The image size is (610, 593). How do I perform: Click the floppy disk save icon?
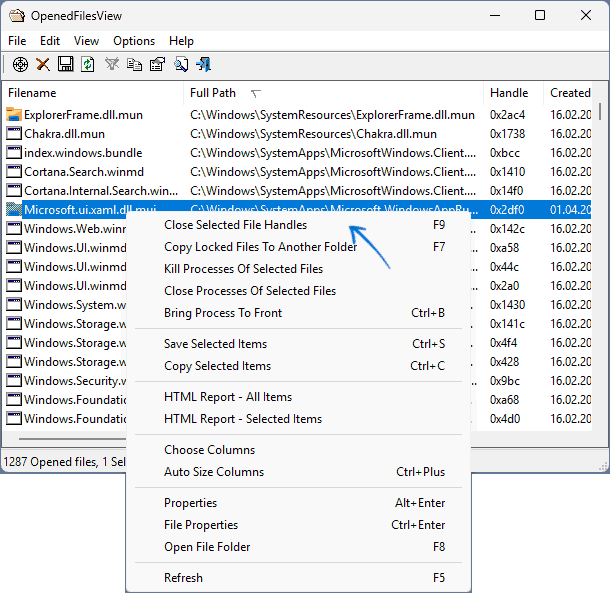pyautogui.click(x=66, y=65)
